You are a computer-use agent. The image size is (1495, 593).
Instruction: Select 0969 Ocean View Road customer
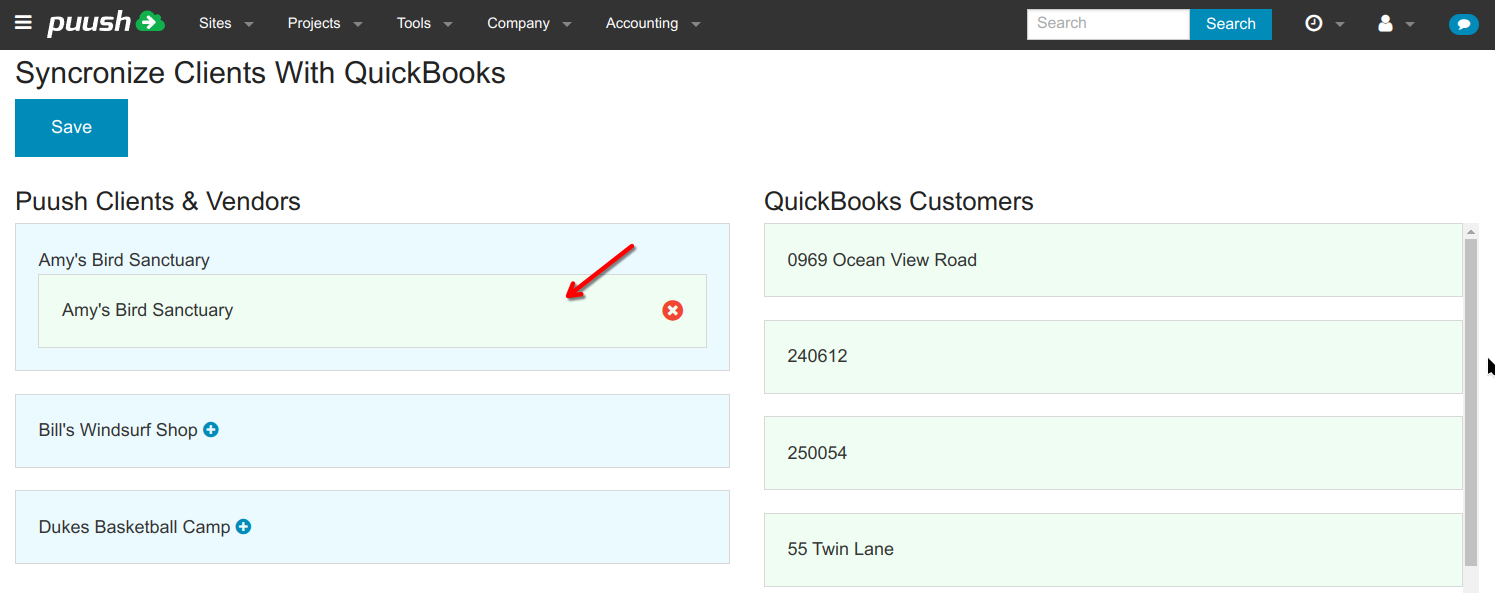(x=1112, y=260)
